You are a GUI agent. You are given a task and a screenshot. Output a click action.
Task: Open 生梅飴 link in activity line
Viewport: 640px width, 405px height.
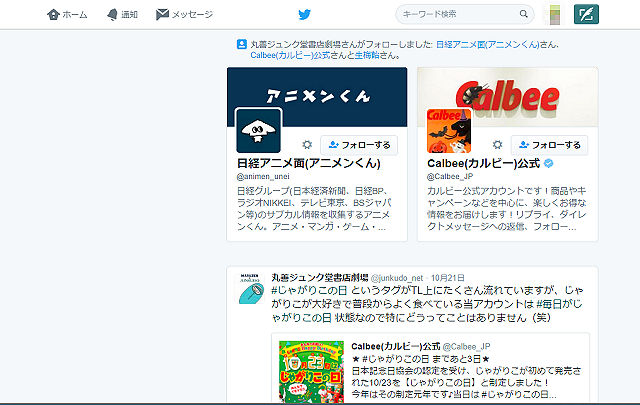point(367,55)
